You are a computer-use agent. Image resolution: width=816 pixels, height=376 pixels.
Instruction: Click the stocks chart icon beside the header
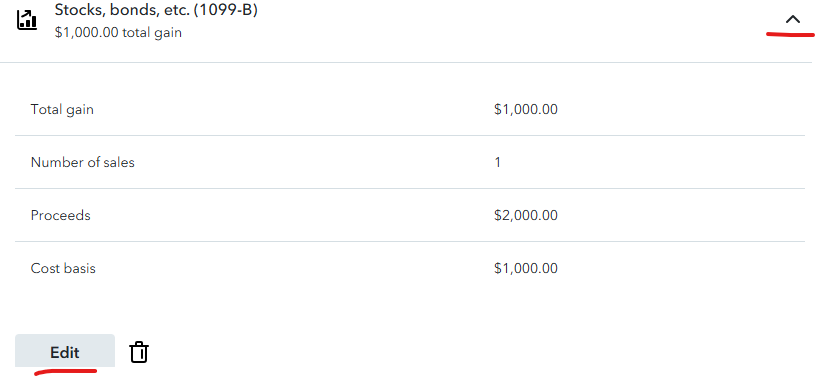coord(27,20)
